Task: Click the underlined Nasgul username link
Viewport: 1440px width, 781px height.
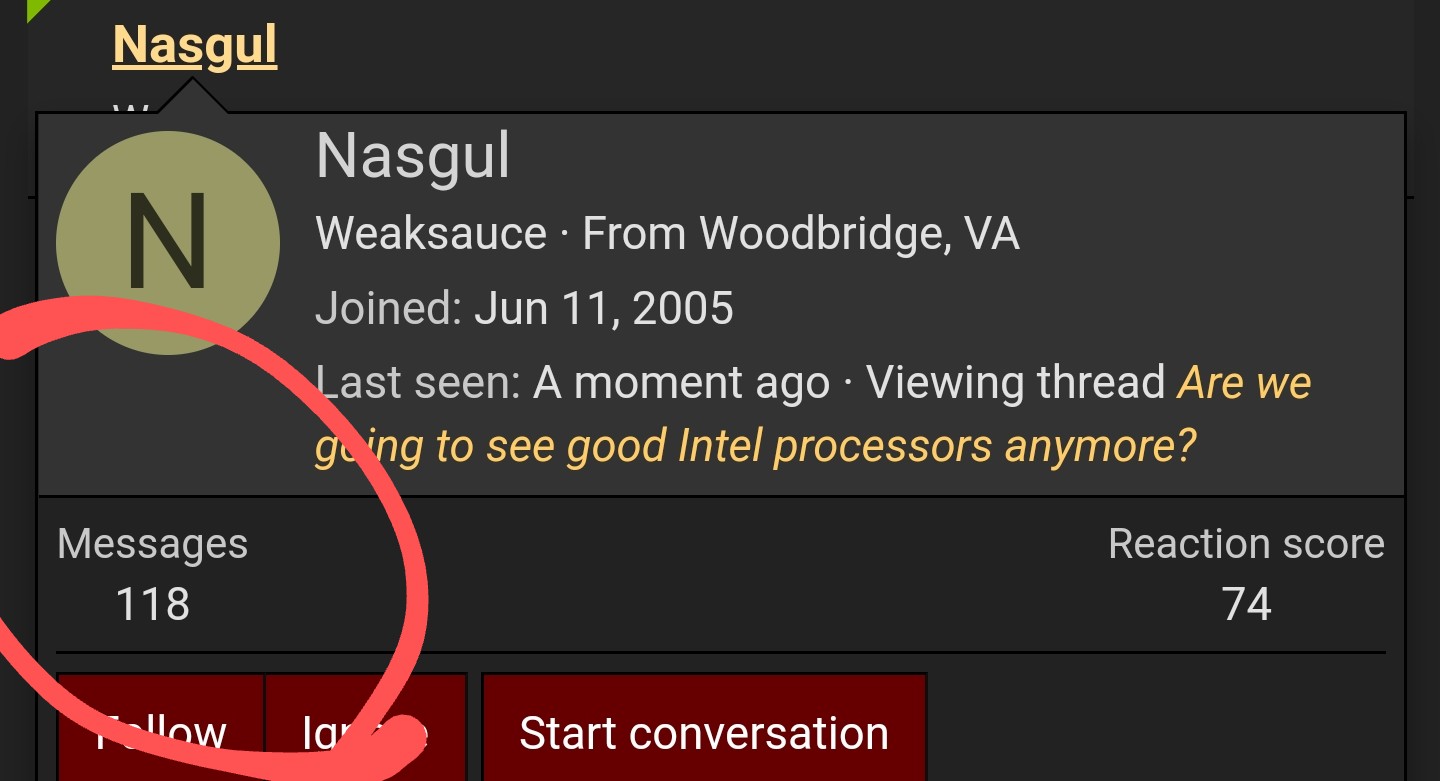Action: (195, 46)
